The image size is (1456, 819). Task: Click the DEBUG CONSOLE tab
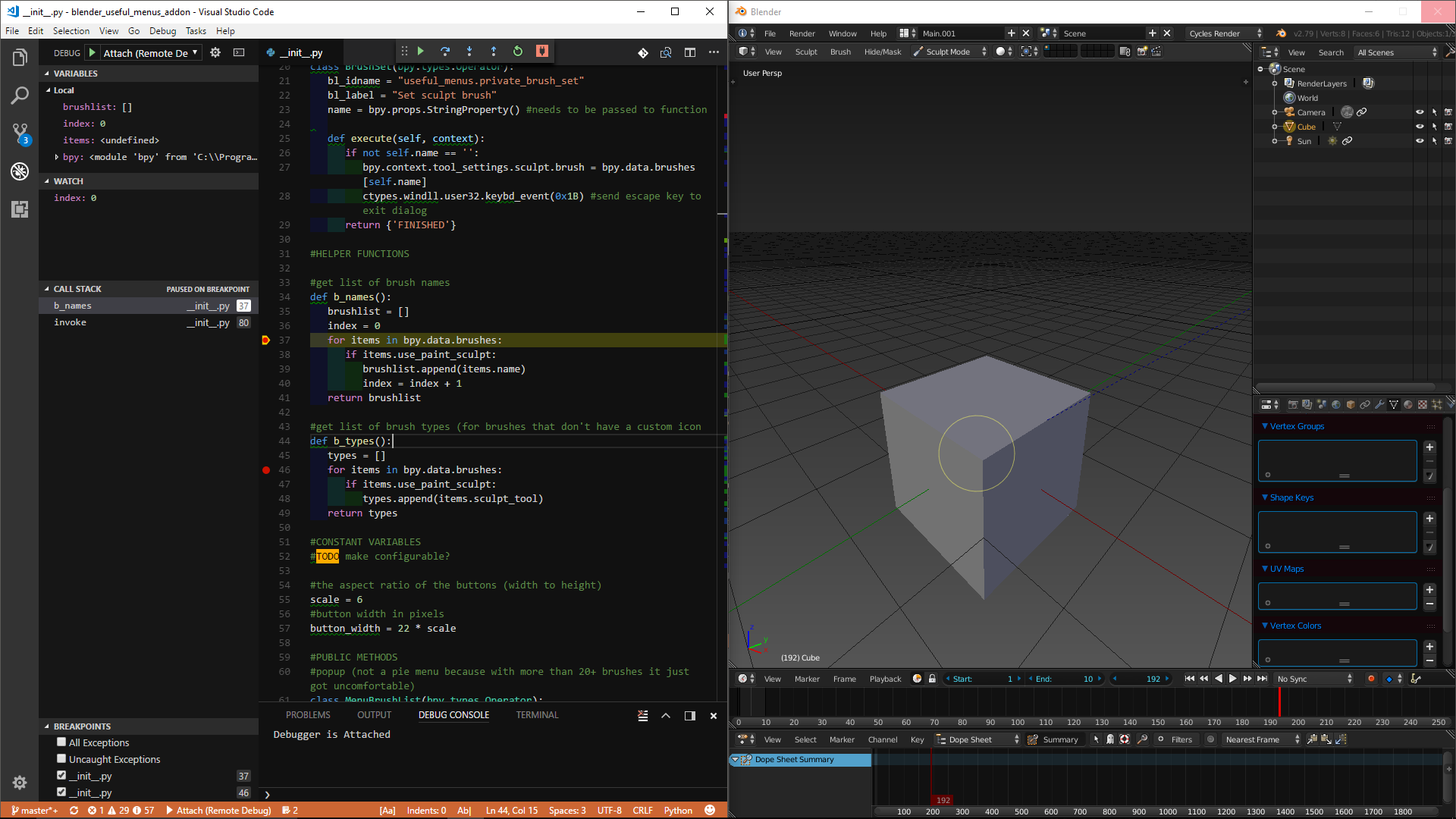(453, 714)
